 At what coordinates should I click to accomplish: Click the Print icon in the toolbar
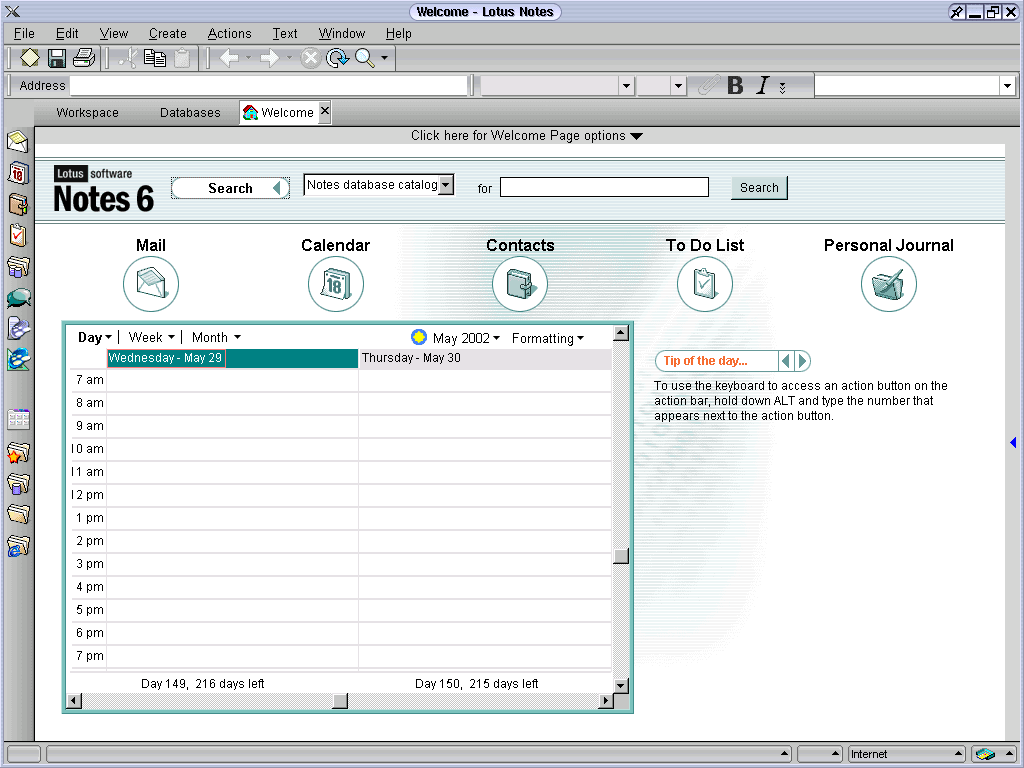click(84, 58)
